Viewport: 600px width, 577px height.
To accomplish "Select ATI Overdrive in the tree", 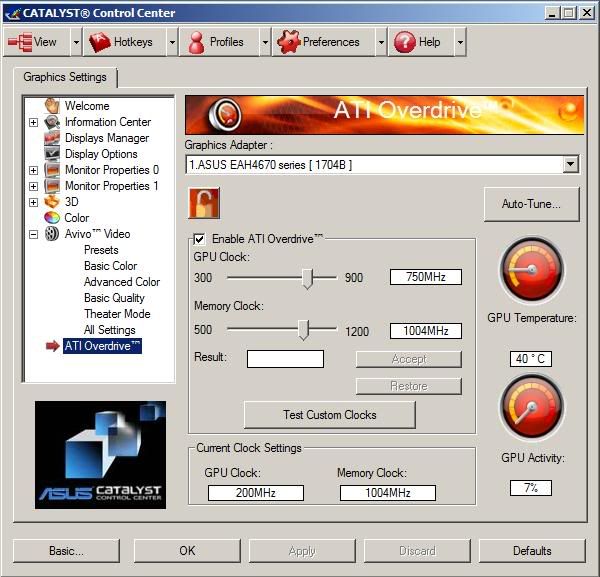I will click(102, 346).
